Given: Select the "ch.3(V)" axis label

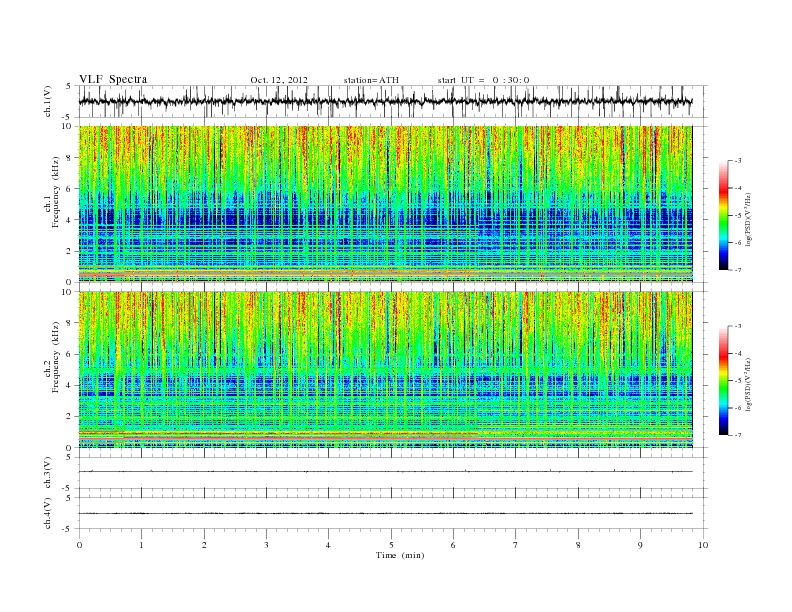Looking at the screenshot, I should [x=48, y=473].
